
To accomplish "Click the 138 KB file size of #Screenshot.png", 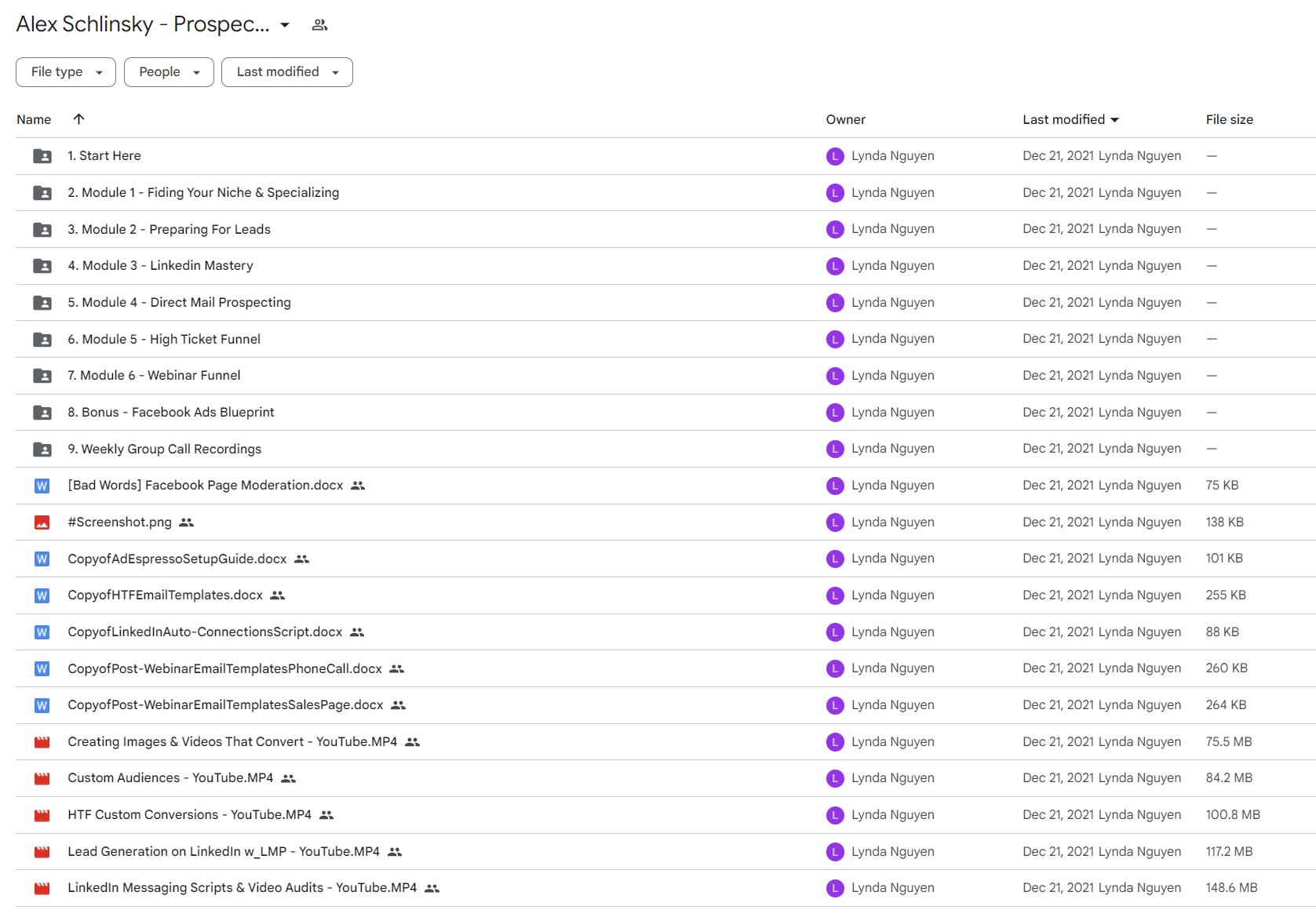I will 1224,522.
